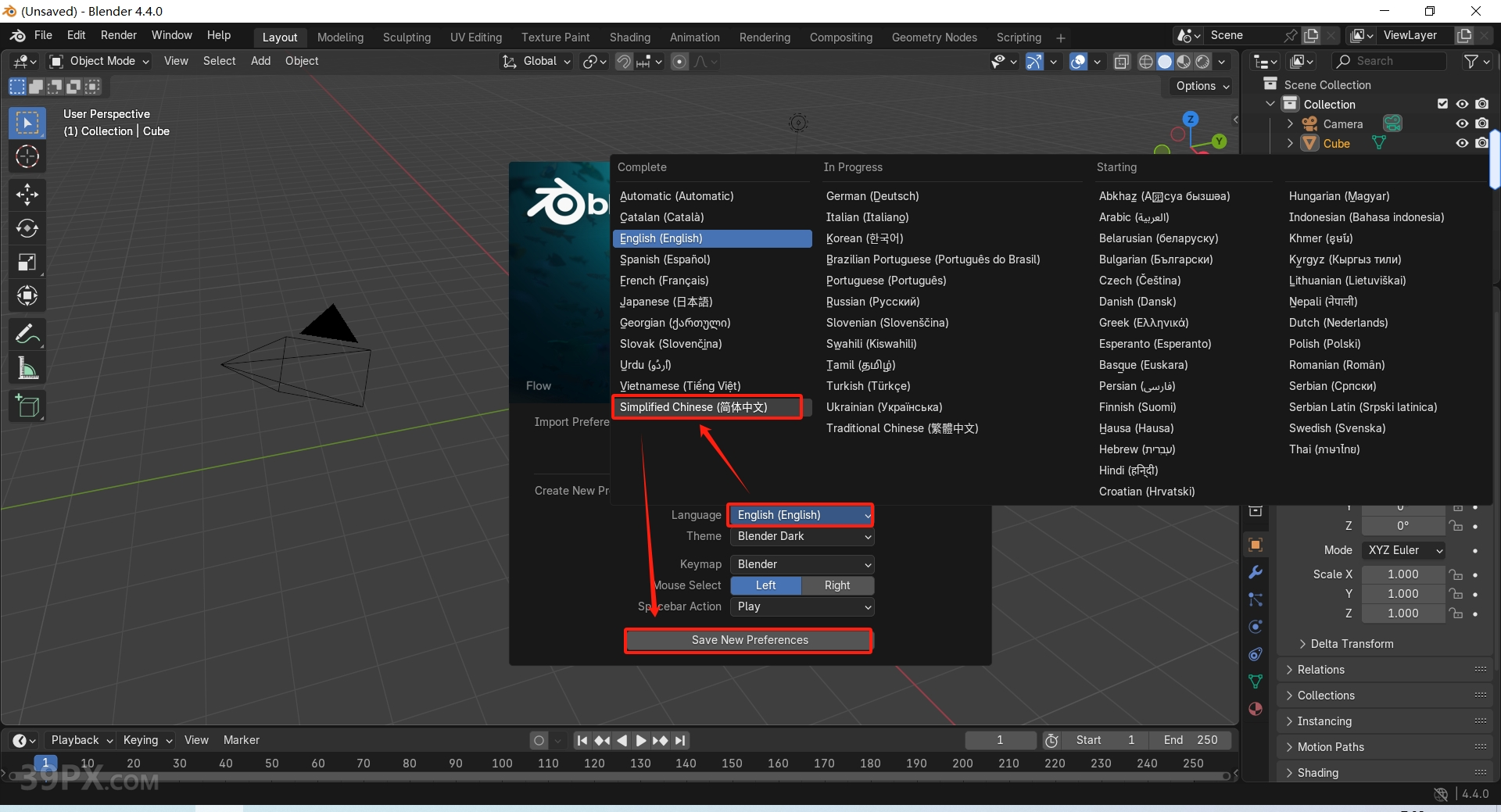This screenshot has width=1501, height=812.
Task: Open the Modifier properties wrench tab
Action: pyautogui.click(x=1255, y=572)
